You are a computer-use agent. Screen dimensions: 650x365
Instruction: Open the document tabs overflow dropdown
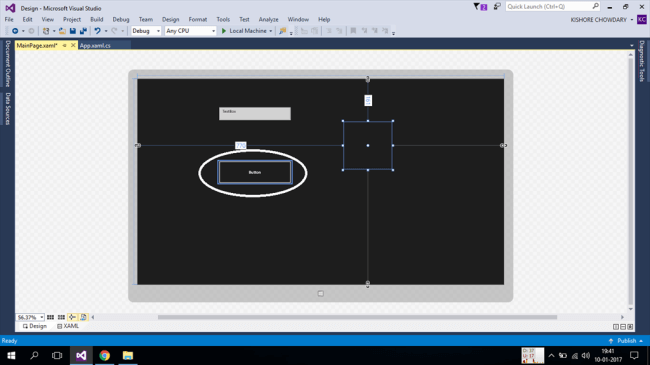(632, 46)
